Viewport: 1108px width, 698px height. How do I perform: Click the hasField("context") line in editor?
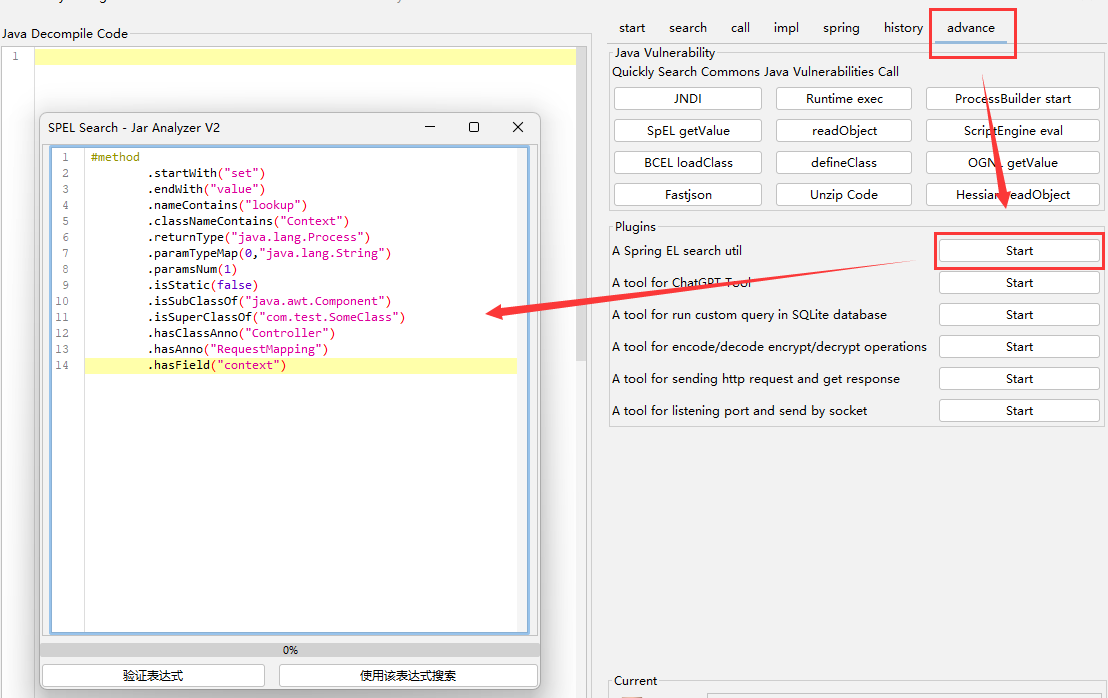click(217, 366)
